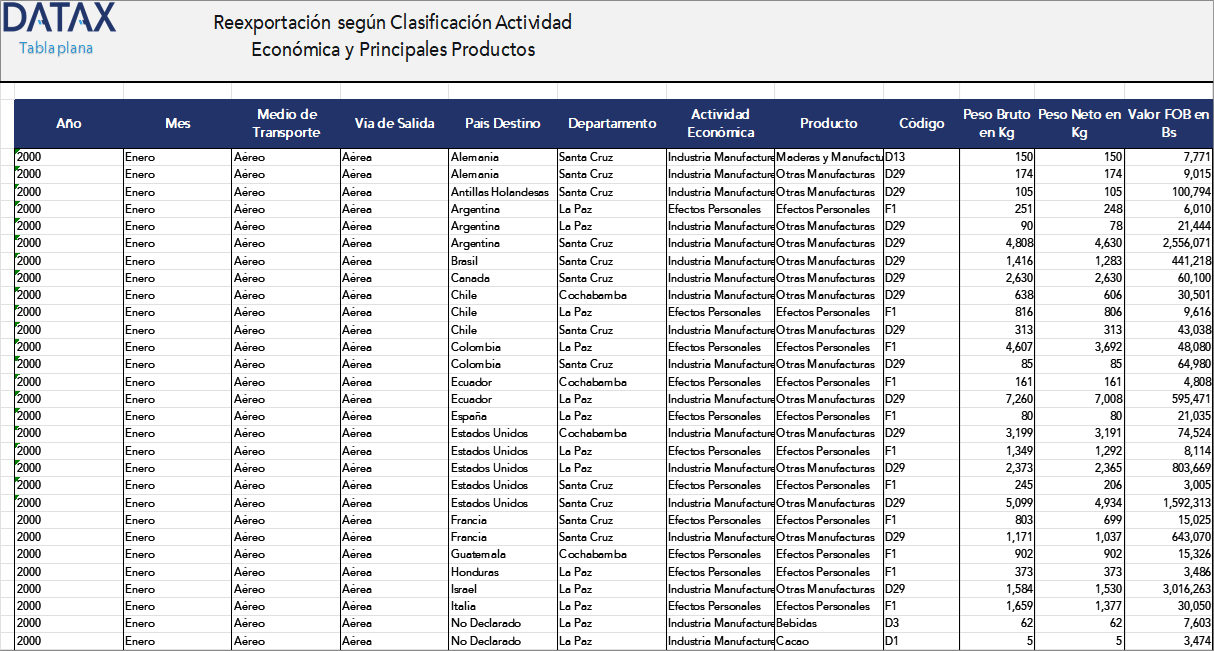Select the Producto column header
This screenshot has width=1214, height=651.
pyautogui.click(x=828, y=123)
